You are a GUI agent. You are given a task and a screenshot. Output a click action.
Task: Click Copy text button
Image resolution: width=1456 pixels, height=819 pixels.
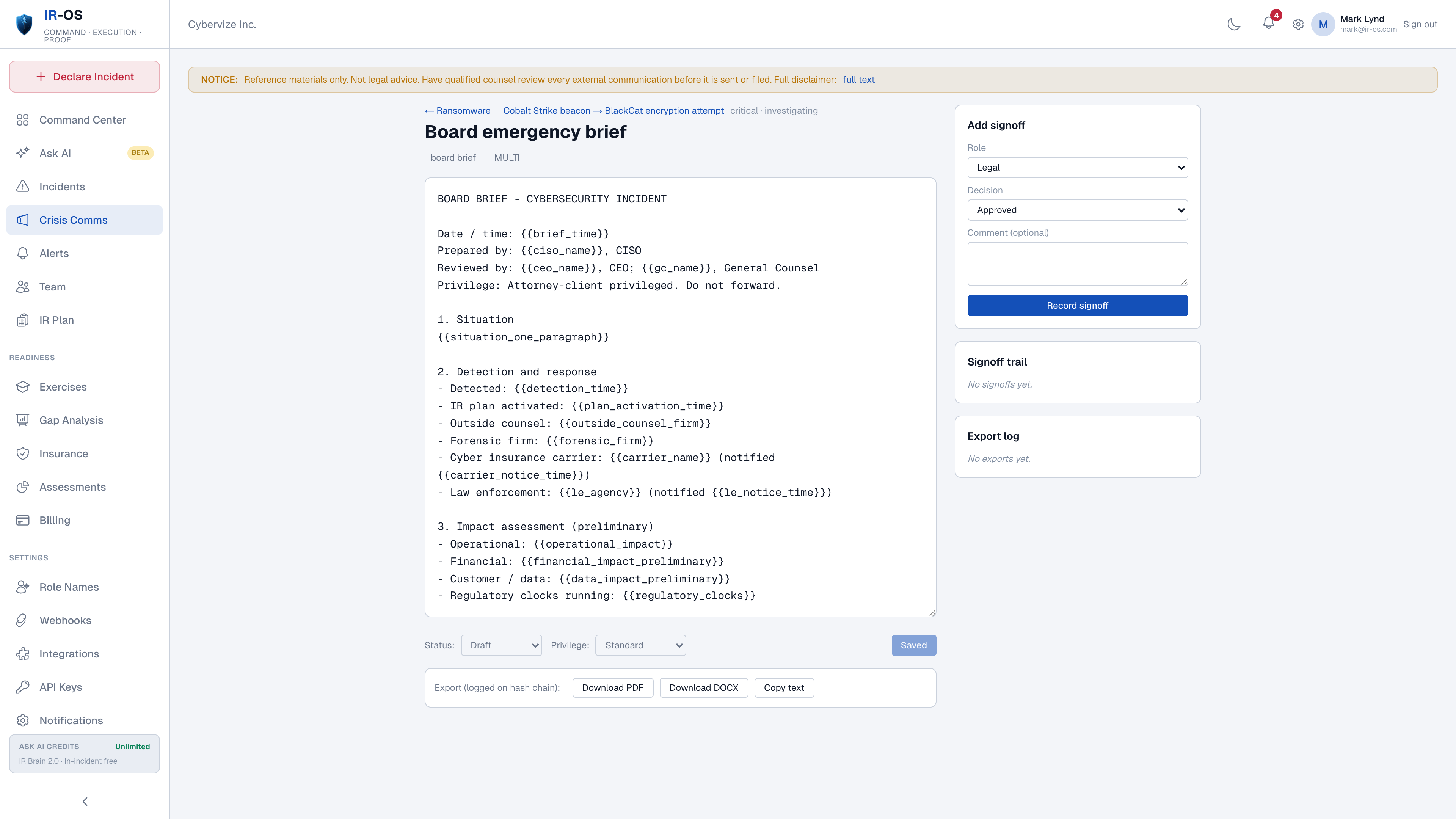point(784,687)
